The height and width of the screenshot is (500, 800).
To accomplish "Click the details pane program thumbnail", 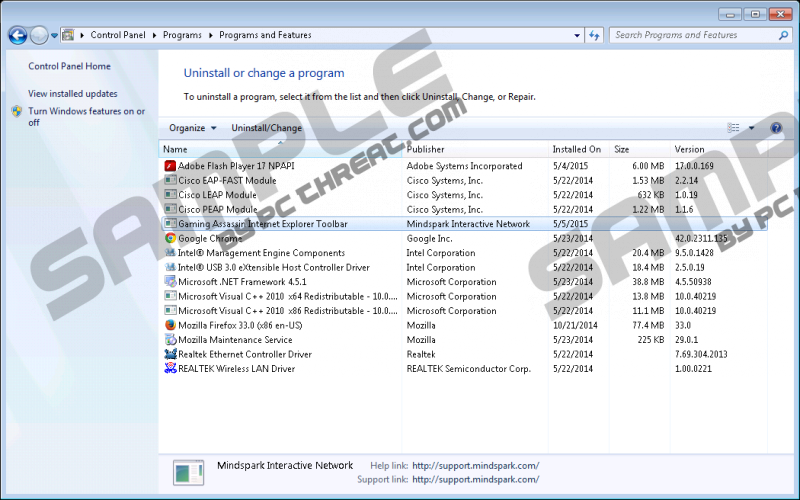I will click(x=188, y=472).
